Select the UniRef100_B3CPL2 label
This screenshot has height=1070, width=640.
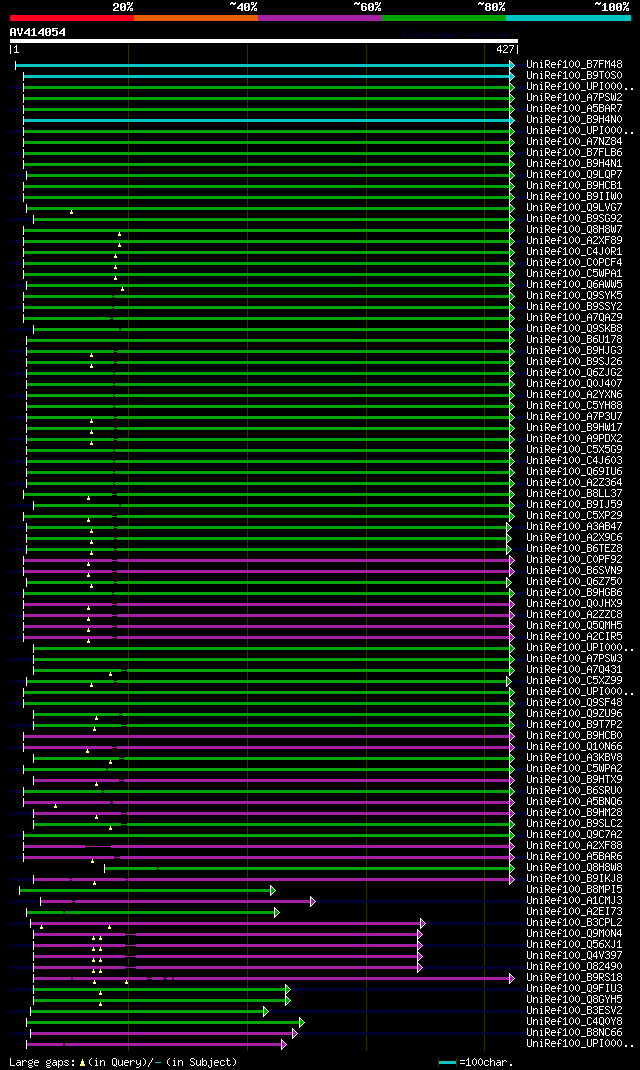click(x=574, y=923)
